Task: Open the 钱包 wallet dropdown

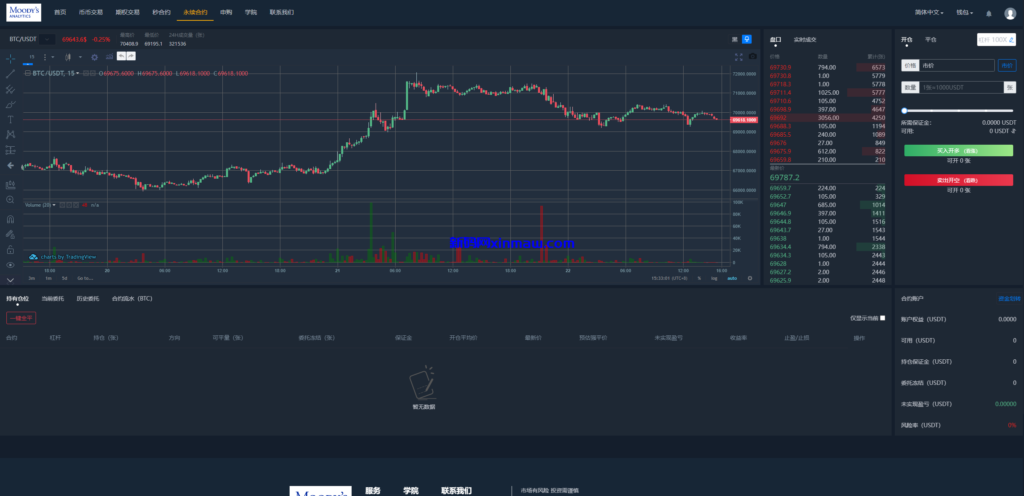Action: click(x=965, y=13)
